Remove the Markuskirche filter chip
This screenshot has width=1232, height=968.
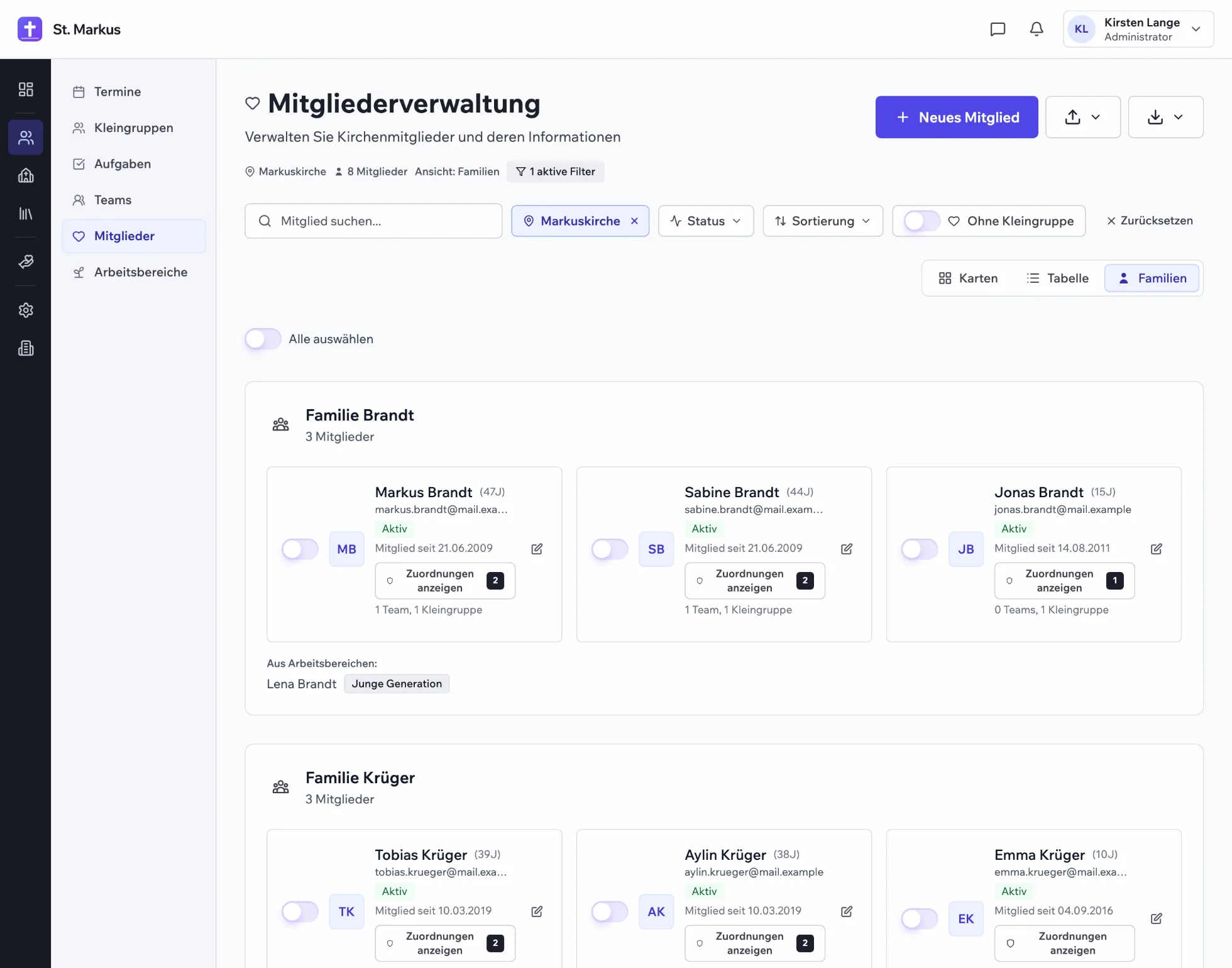pos(635,221)
